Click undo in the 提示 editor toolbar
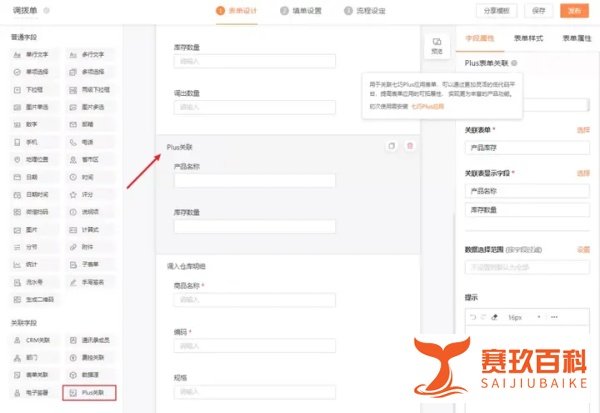Screen dimensions: 600x413 [x=473, y=317]
